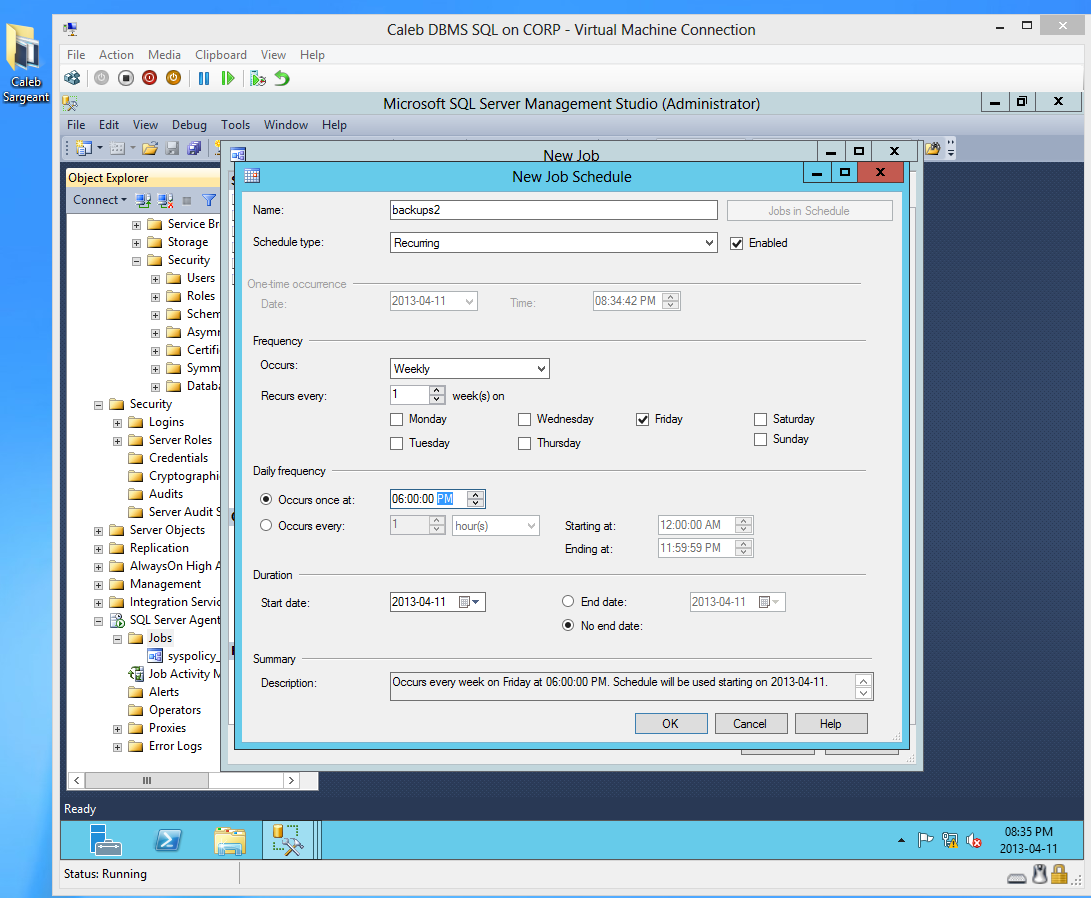This screenshot has height=898, width=1091.
Task: Check the Thursday checkbox
Action: [x=525, y=443]
